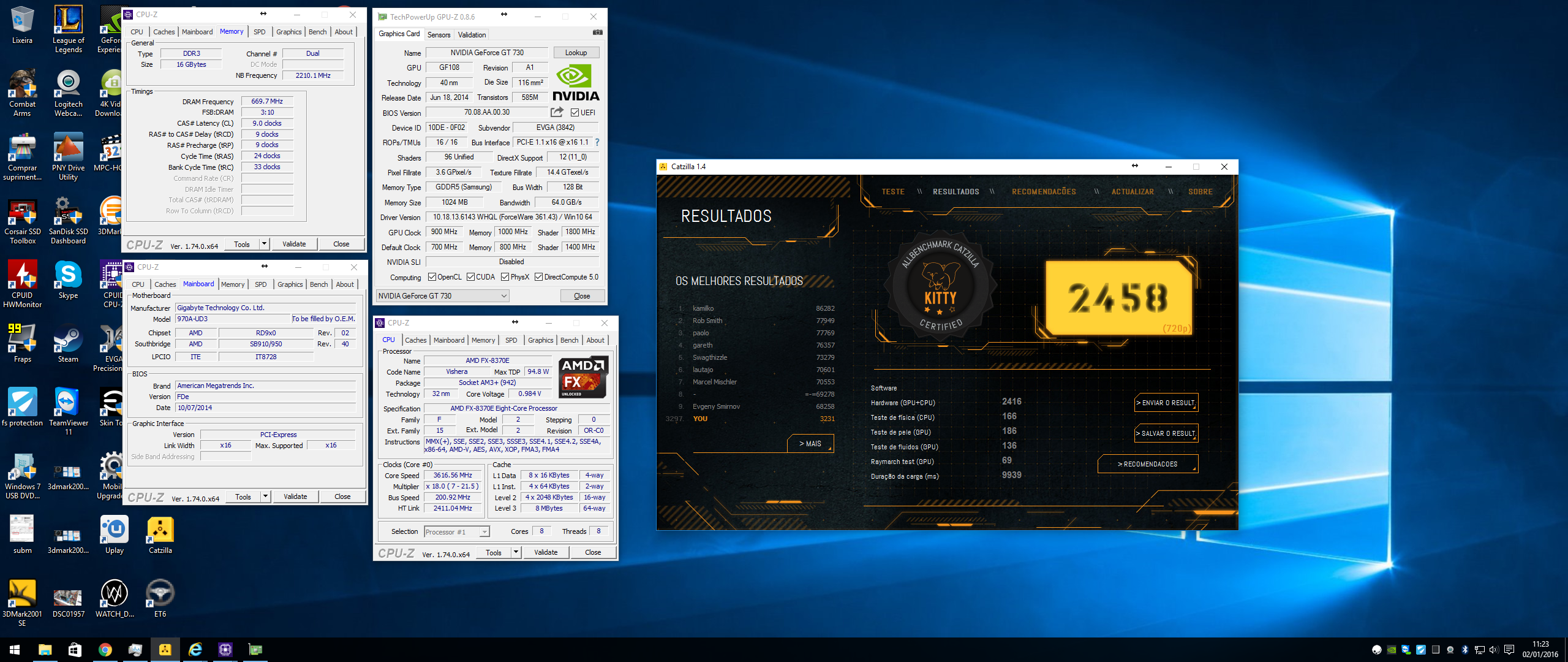Open the Action Center notification icon
The image size is (1568, 662).
point(1509,650)
